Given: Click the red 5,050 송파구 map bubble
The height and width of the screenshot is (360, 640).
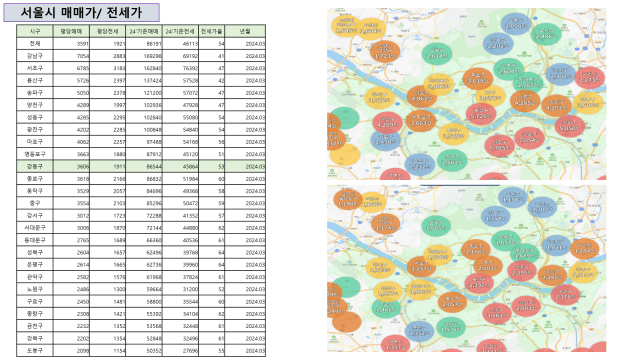Looking at the screenshot, I should coord(569,126).
